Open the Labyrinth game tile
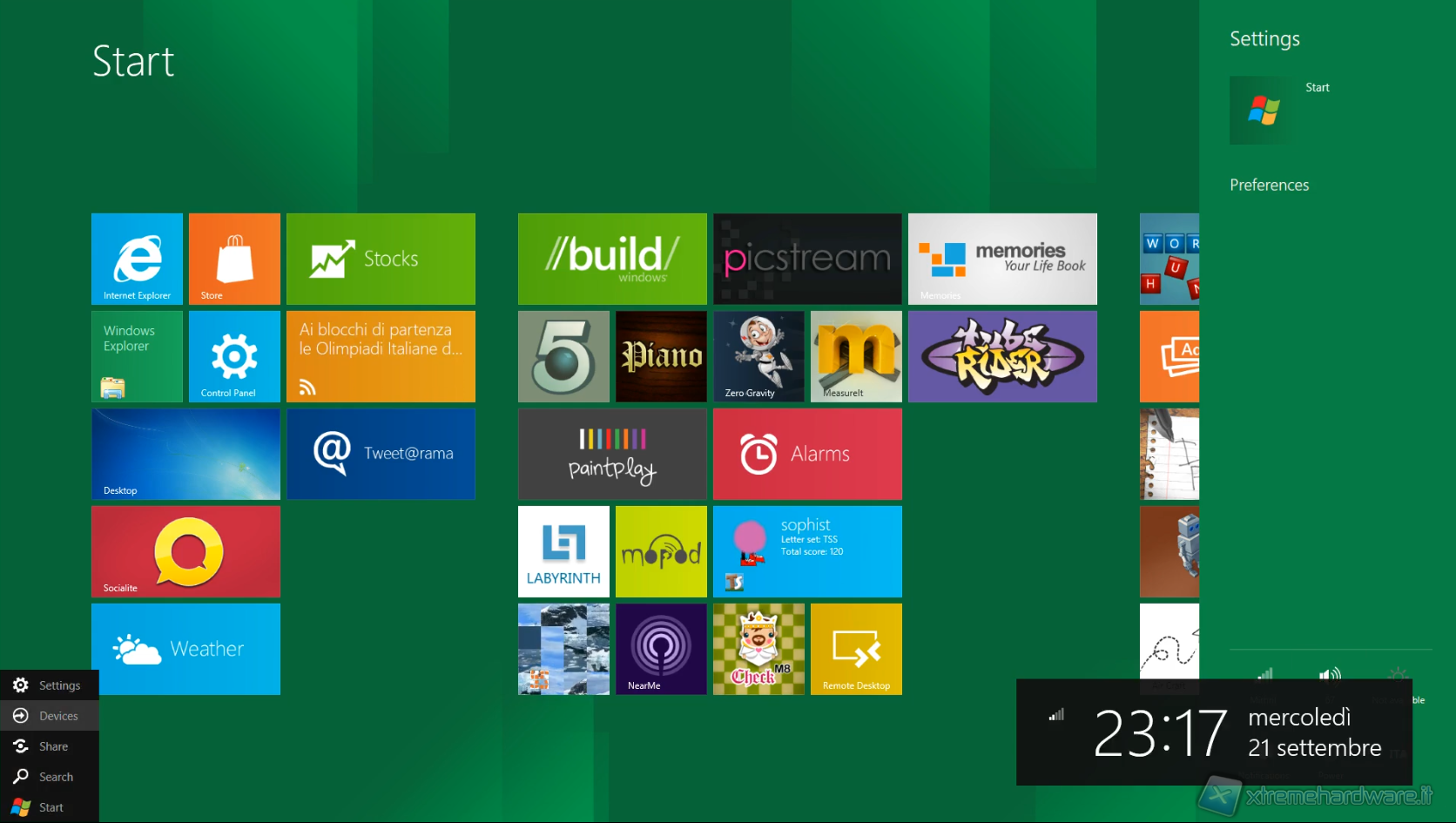Viewport: 1456px width, 823px height. [x=563, y=551]
